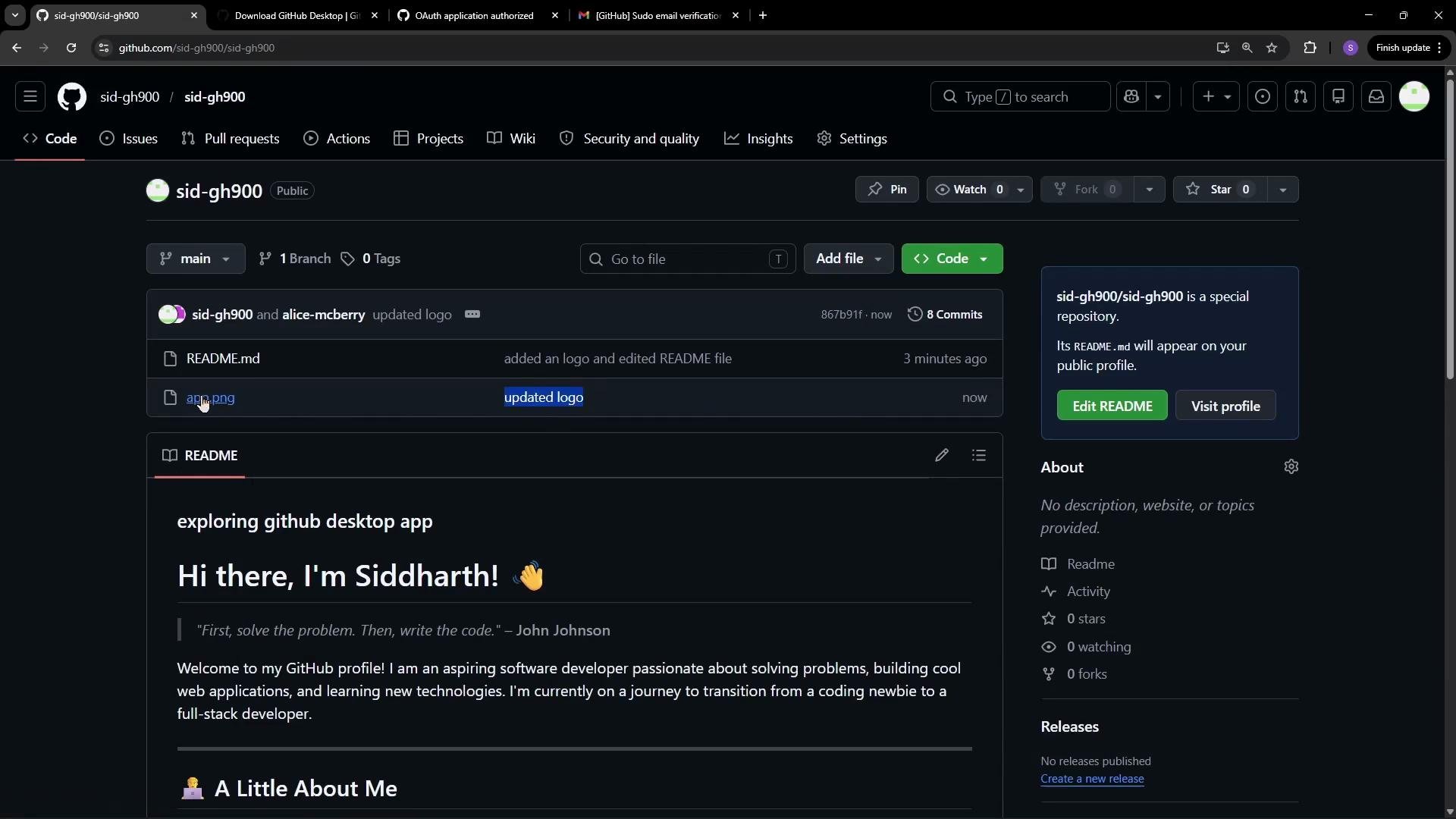Open the Add file dropdown

coord(849,259)
